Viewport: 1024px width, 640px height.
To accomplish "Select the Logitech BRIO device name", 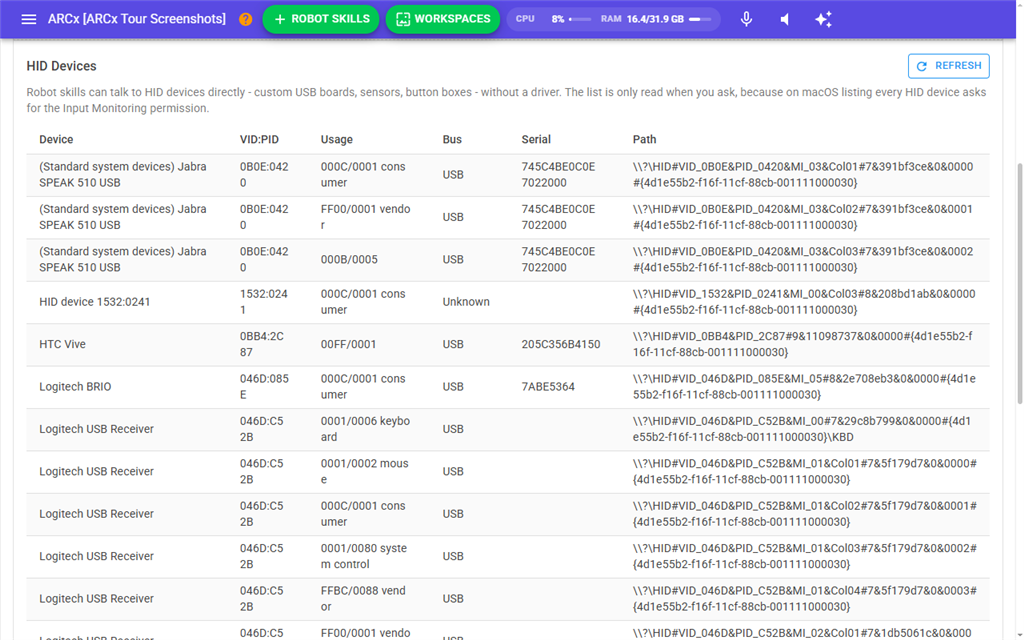I will 75,387.
